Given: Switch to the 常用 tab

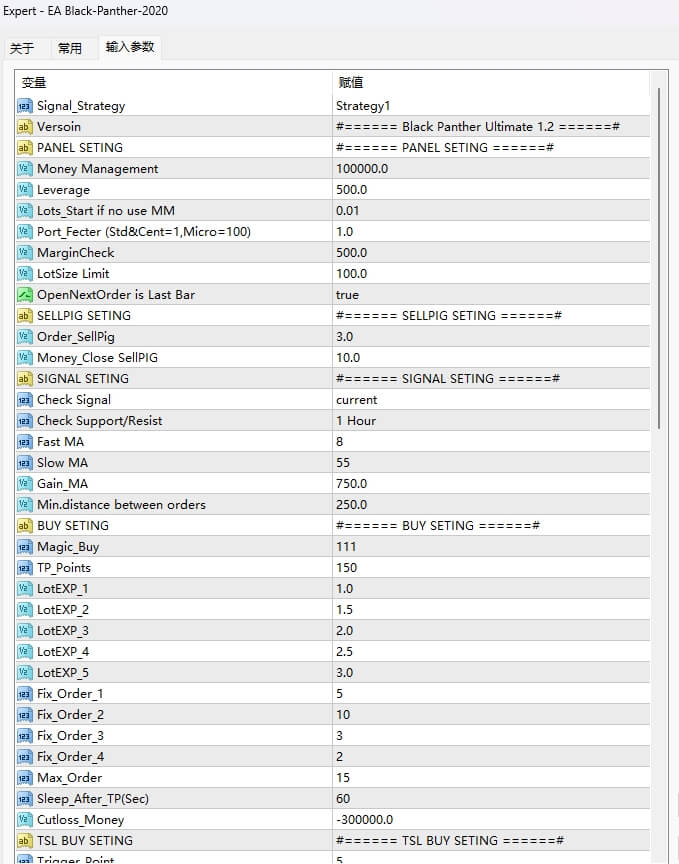Looking at the screenshot, I should [70, 48].
